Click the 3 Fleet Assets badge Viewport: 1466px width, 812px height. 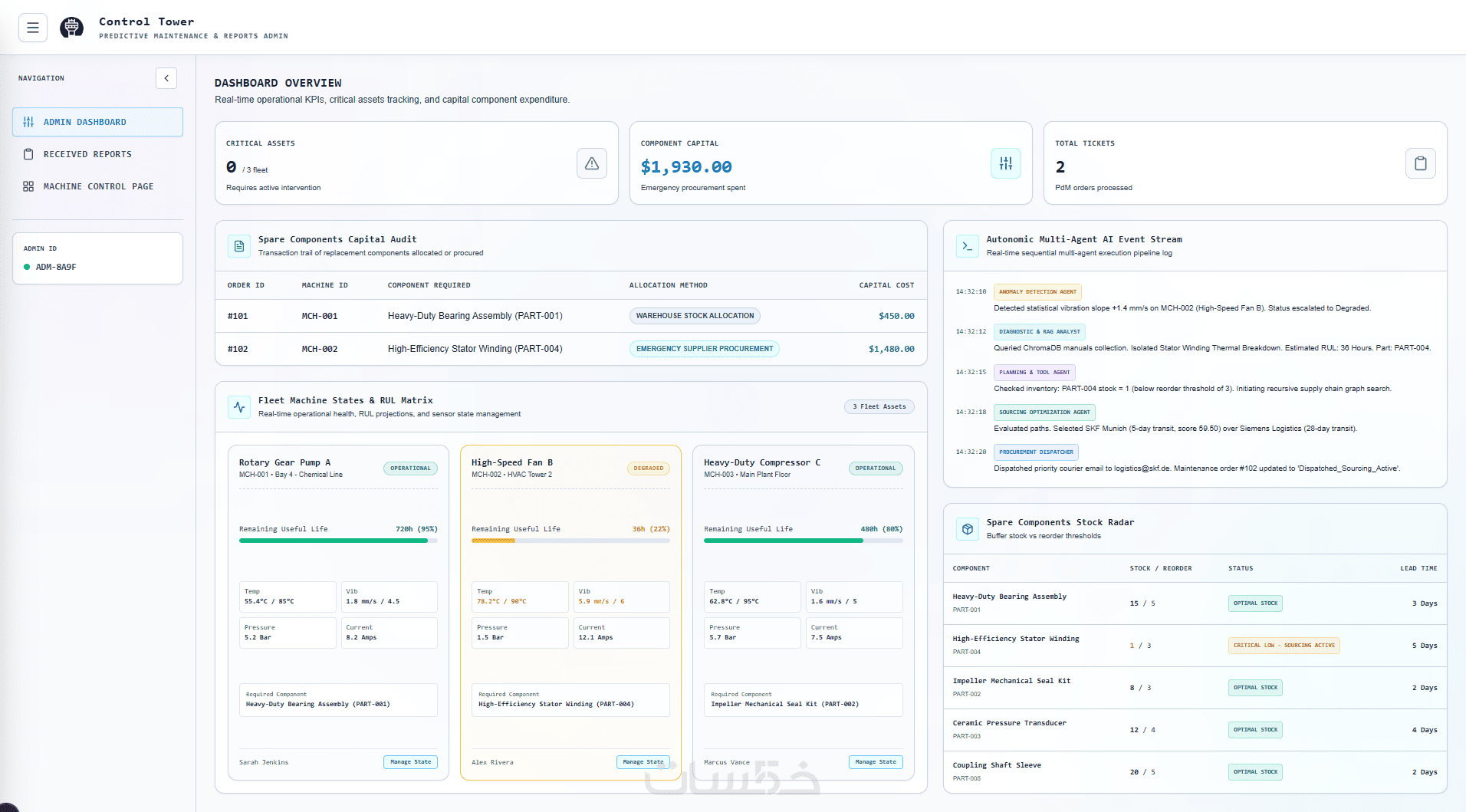pos(879,406)
